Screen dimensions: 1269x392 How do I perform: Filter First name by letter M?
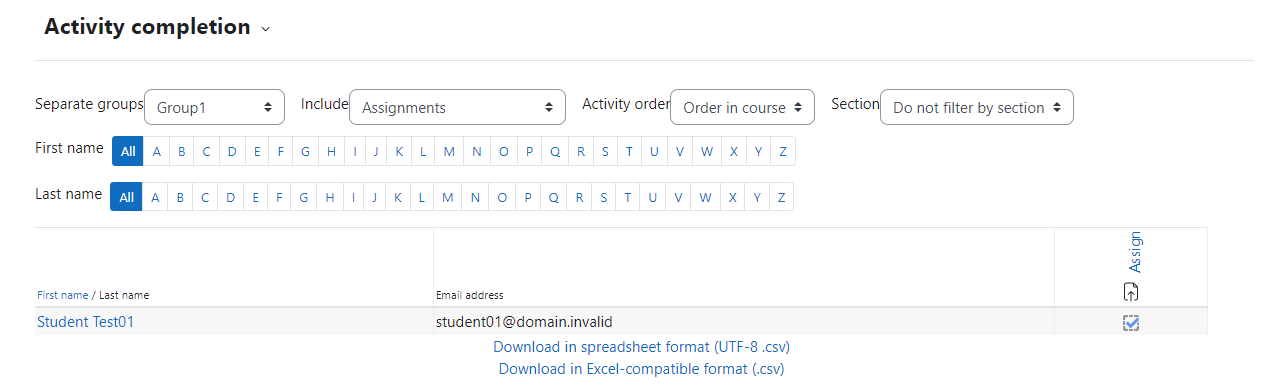[x=449, y=151]
